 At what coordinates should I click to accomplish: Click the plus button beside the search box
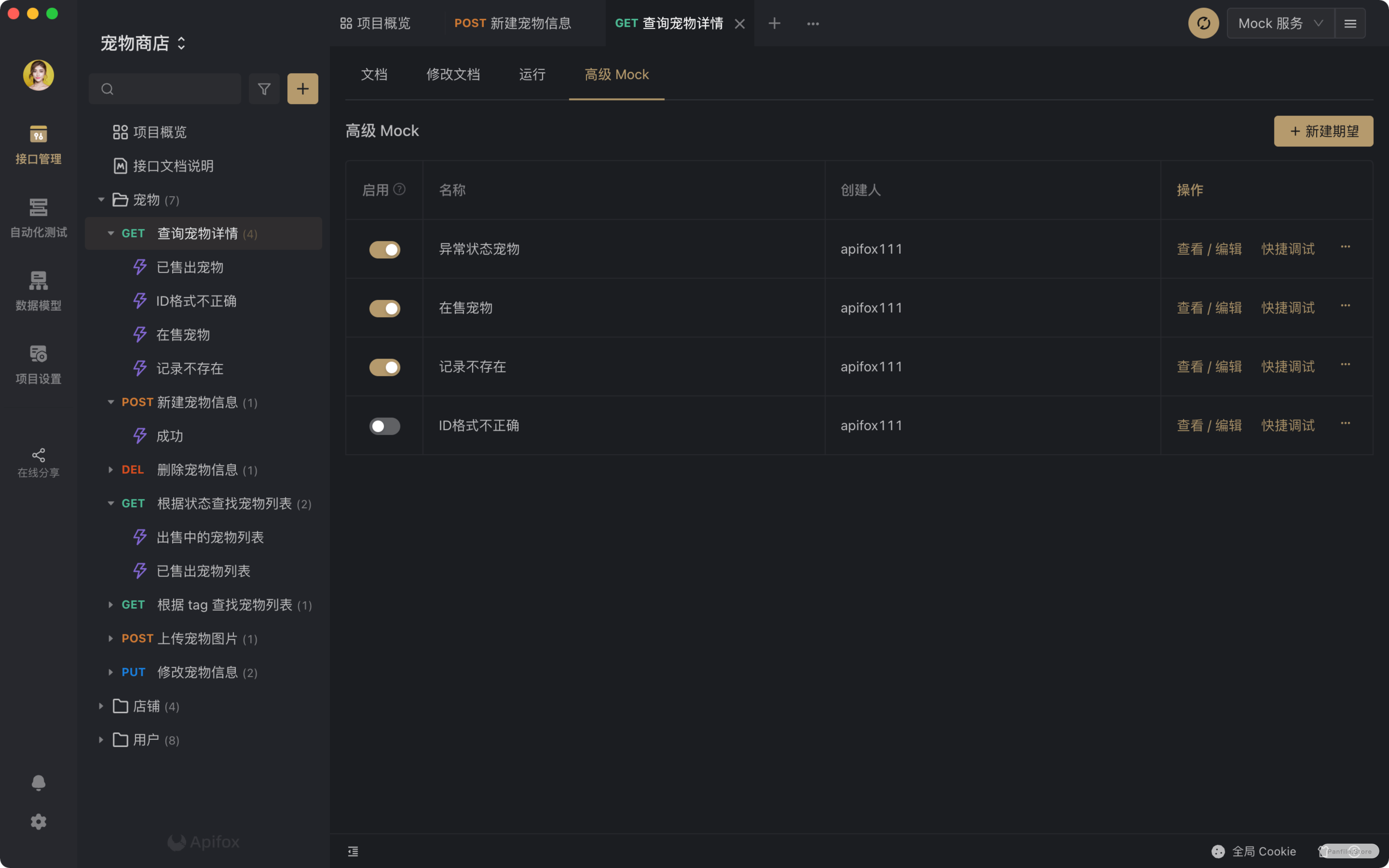point(302,89)
